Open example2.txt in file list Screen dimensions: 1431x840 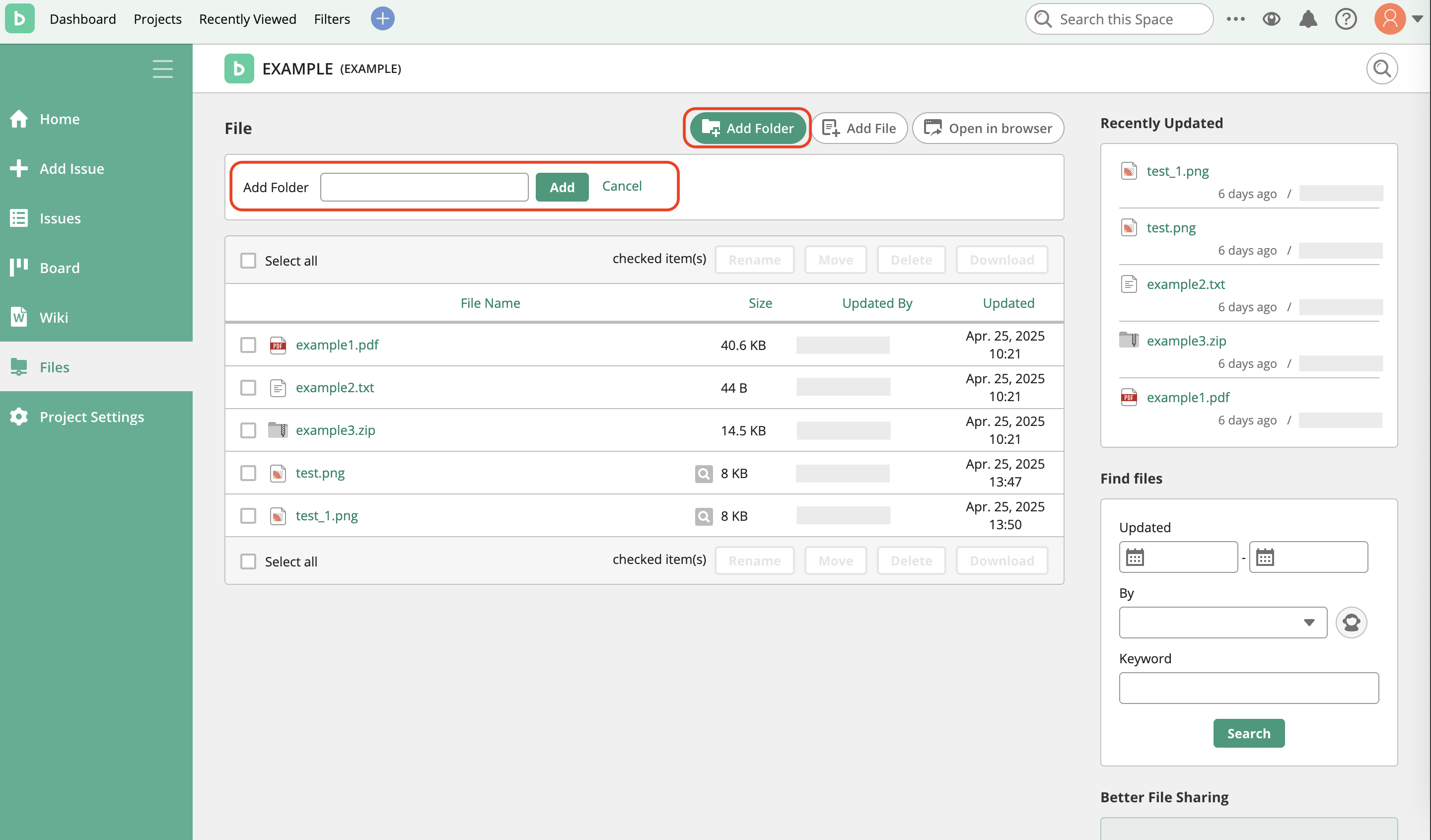click(335, 387)
